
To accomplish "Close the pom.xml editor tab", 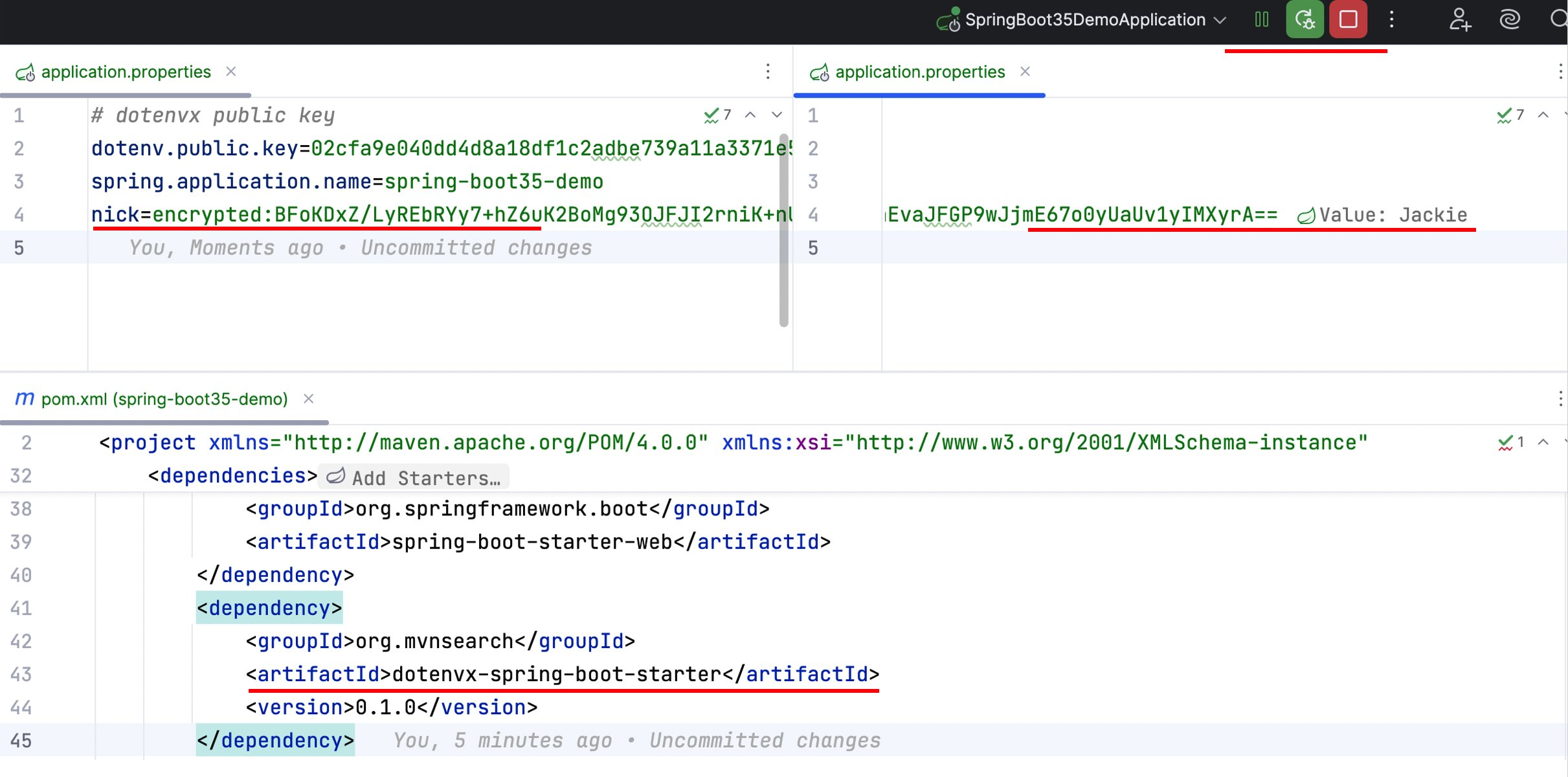I will coord(309,399).
